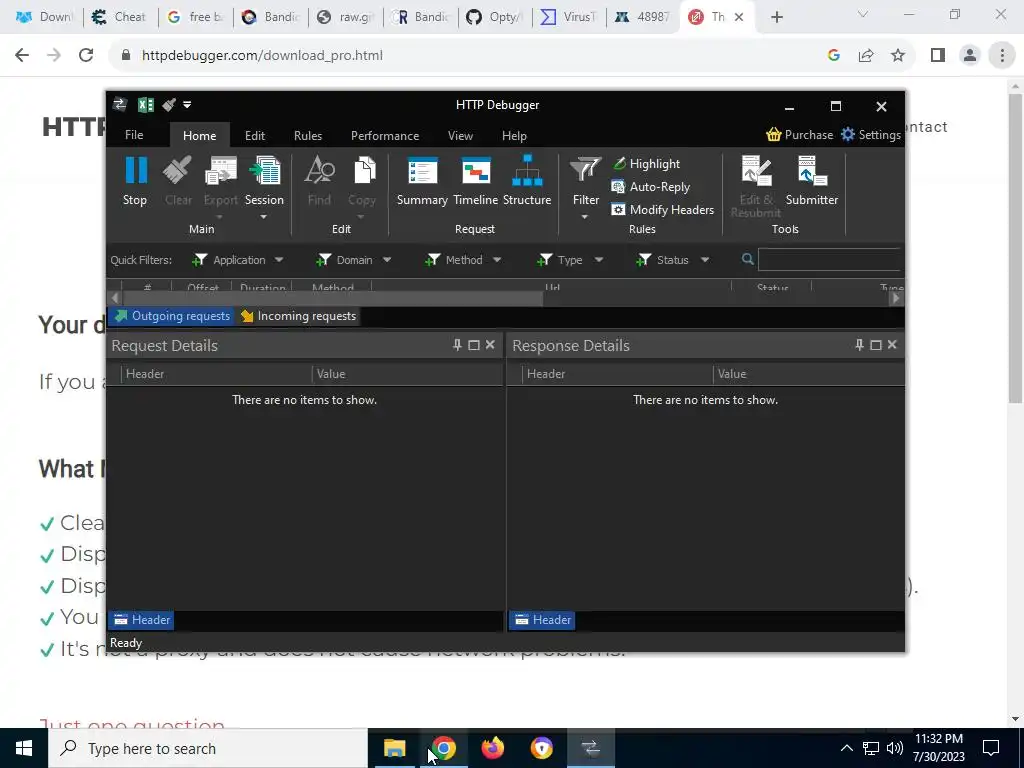Viewport: 1024px width, 768px height.
Task: Click the Windows Start button
Action: [x=24, y=748]
